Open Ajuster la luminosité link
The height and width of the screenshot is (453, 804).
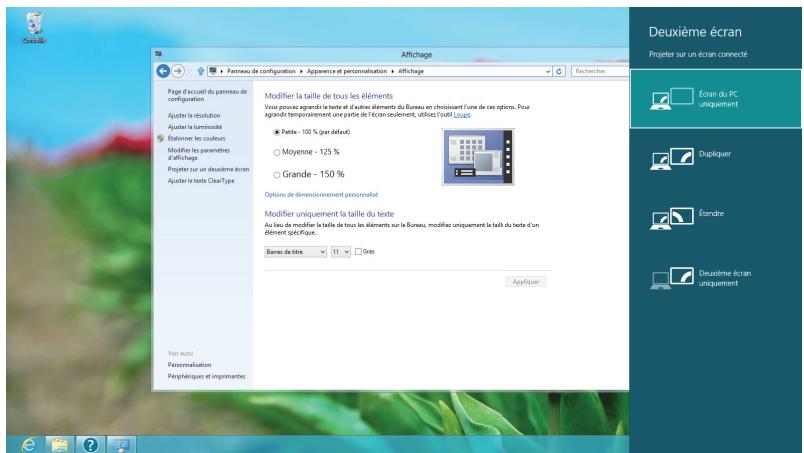coord(195,127)
